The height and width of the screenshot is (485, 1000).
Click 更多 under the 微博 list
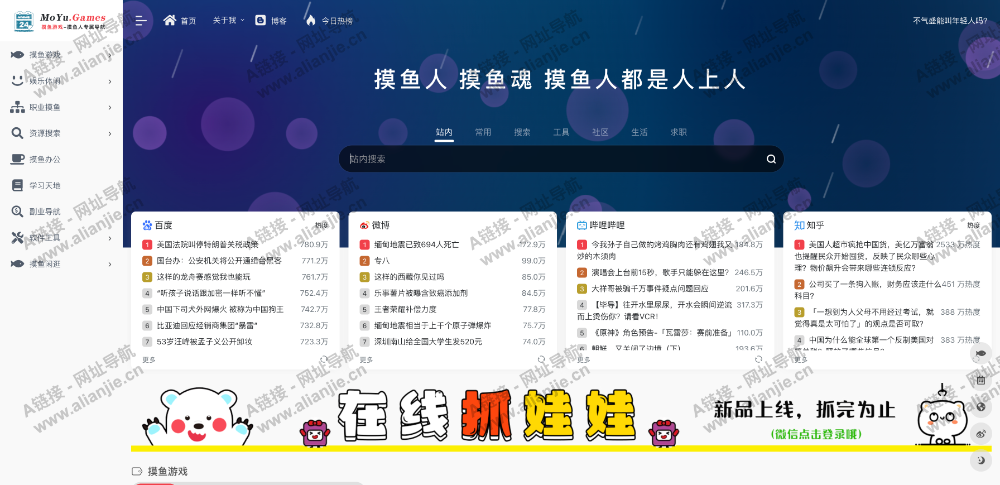(366, 360)
